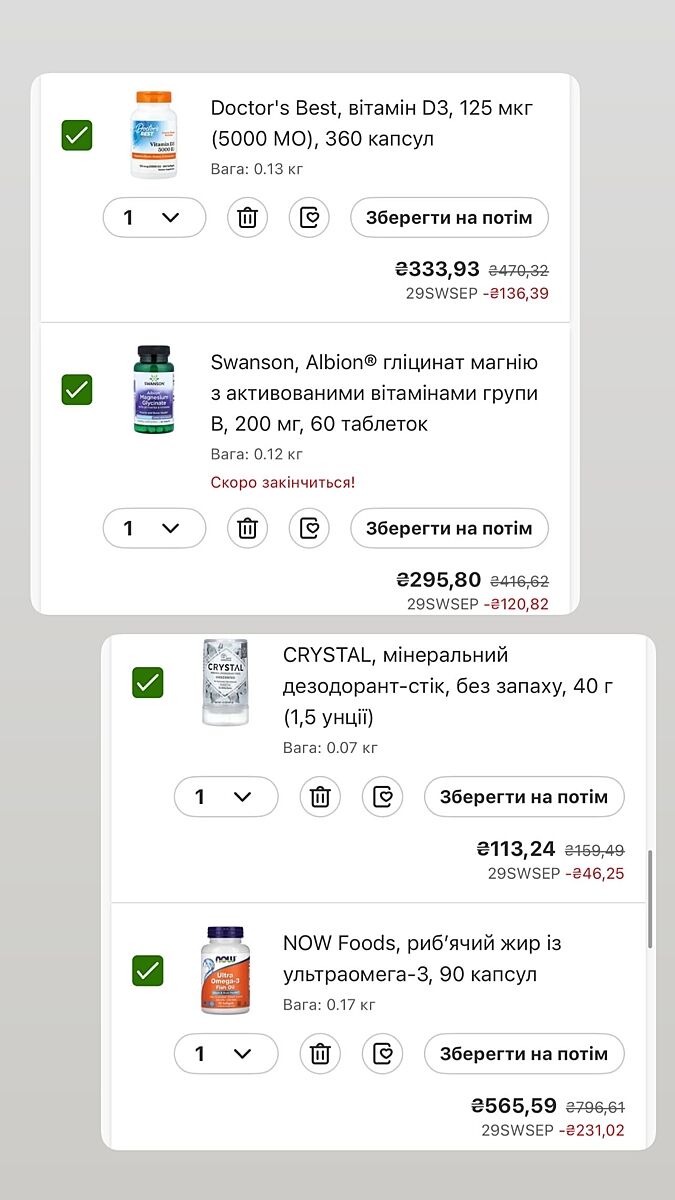Add NOW Foods fish oil to wishlist
Viewport: 675px width, 1200px height.
click(382, 1053)
